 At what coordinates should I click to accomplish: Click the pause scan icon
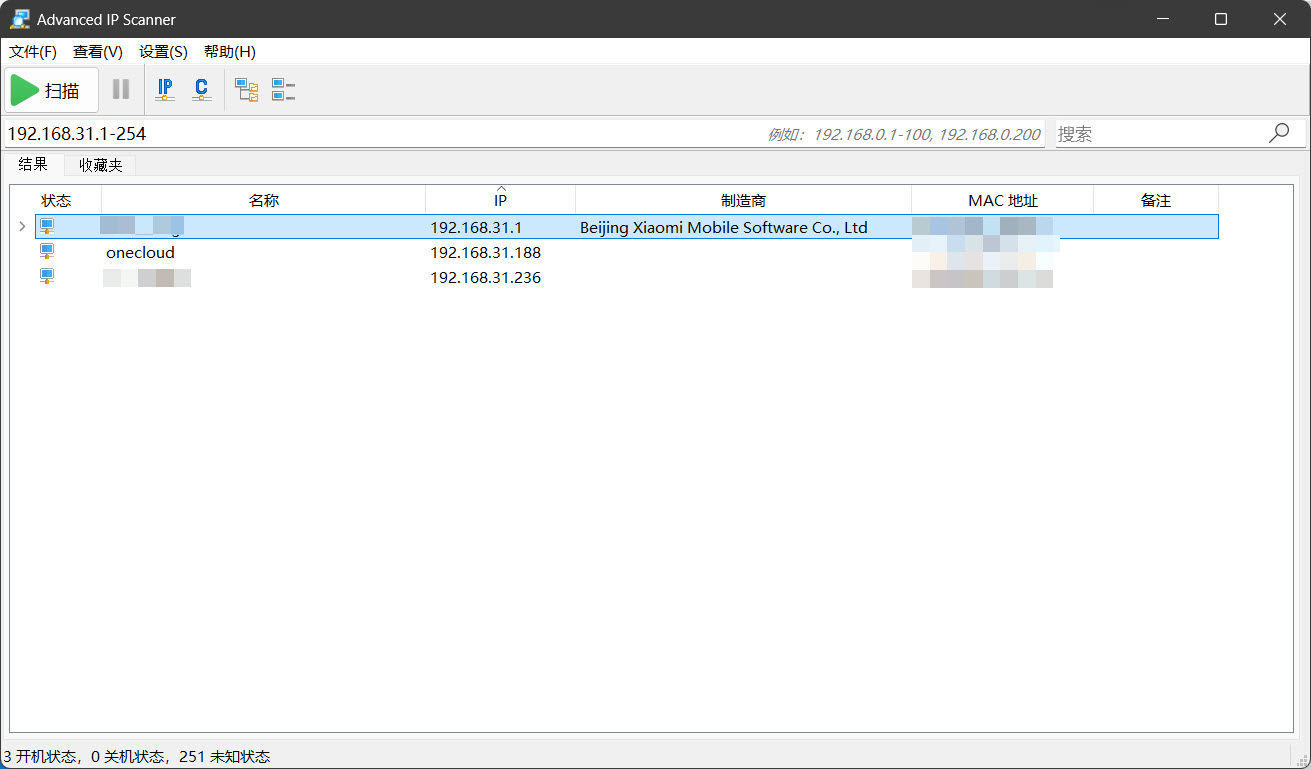[x=121, y=90]
